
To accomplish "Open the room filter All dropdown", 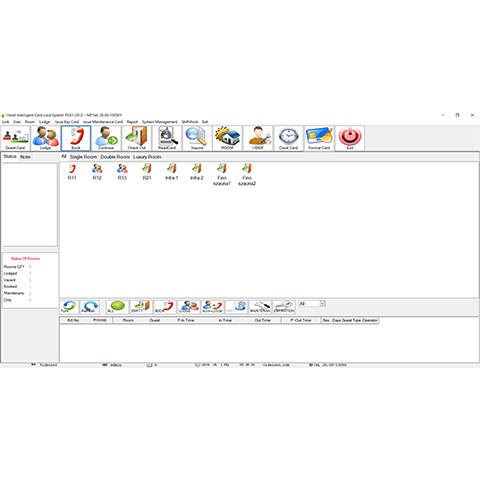I will click(312, 304).
